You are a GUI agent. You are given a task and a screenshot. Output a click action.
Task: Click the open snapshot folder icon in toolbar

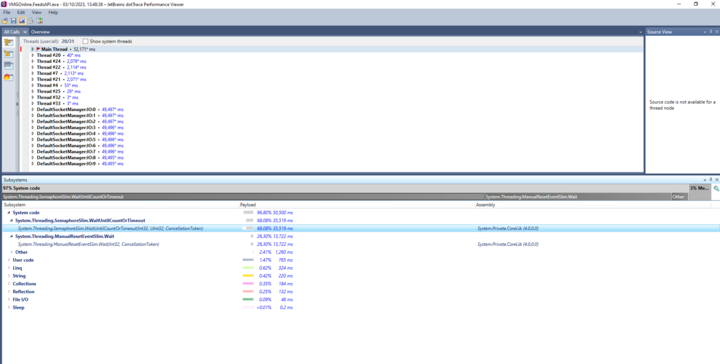pyautogui.click(x=5, y=21)
